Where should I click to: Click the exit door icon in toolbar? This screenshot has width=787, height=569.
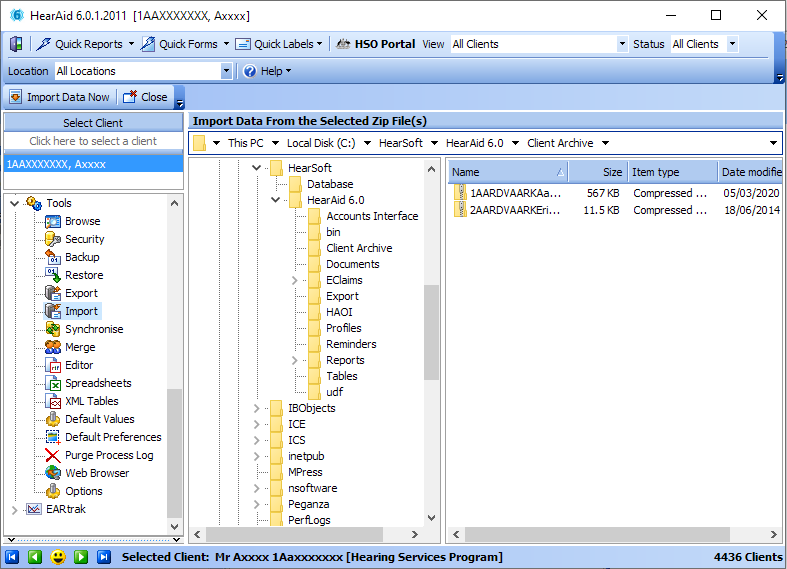[x=16, y=44]
